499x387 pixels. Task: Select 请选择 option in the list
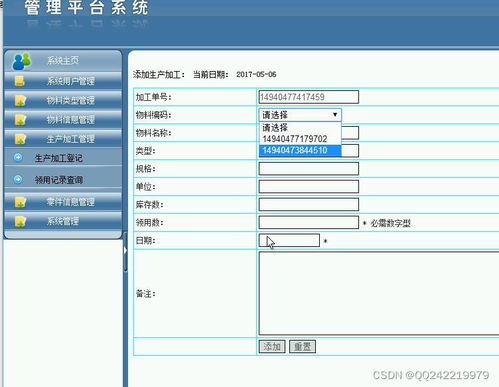(300, 127)
